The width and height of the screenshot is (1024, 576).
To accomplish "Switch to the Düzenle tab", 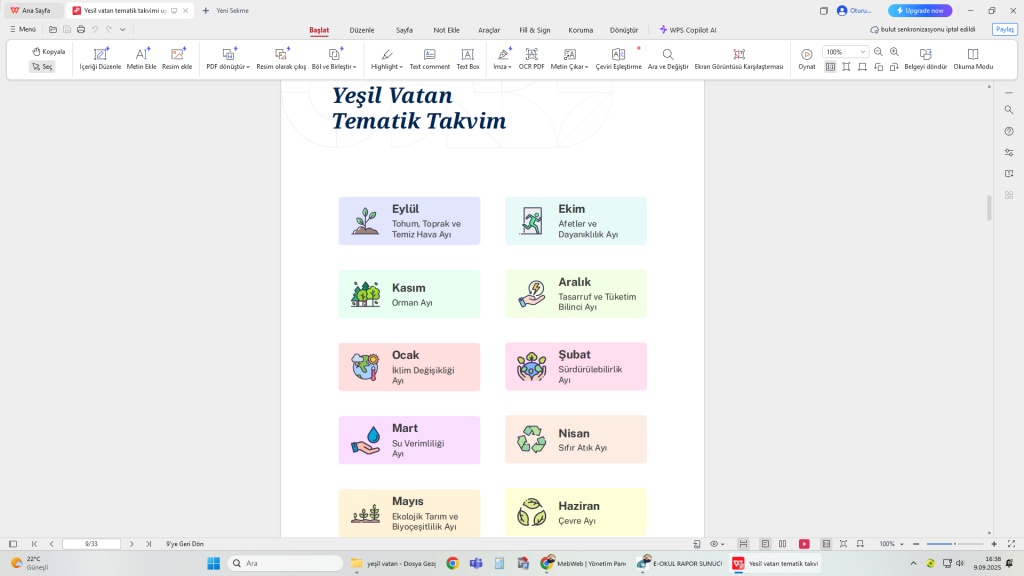I will pyautogui.click(x=362, y=30).
